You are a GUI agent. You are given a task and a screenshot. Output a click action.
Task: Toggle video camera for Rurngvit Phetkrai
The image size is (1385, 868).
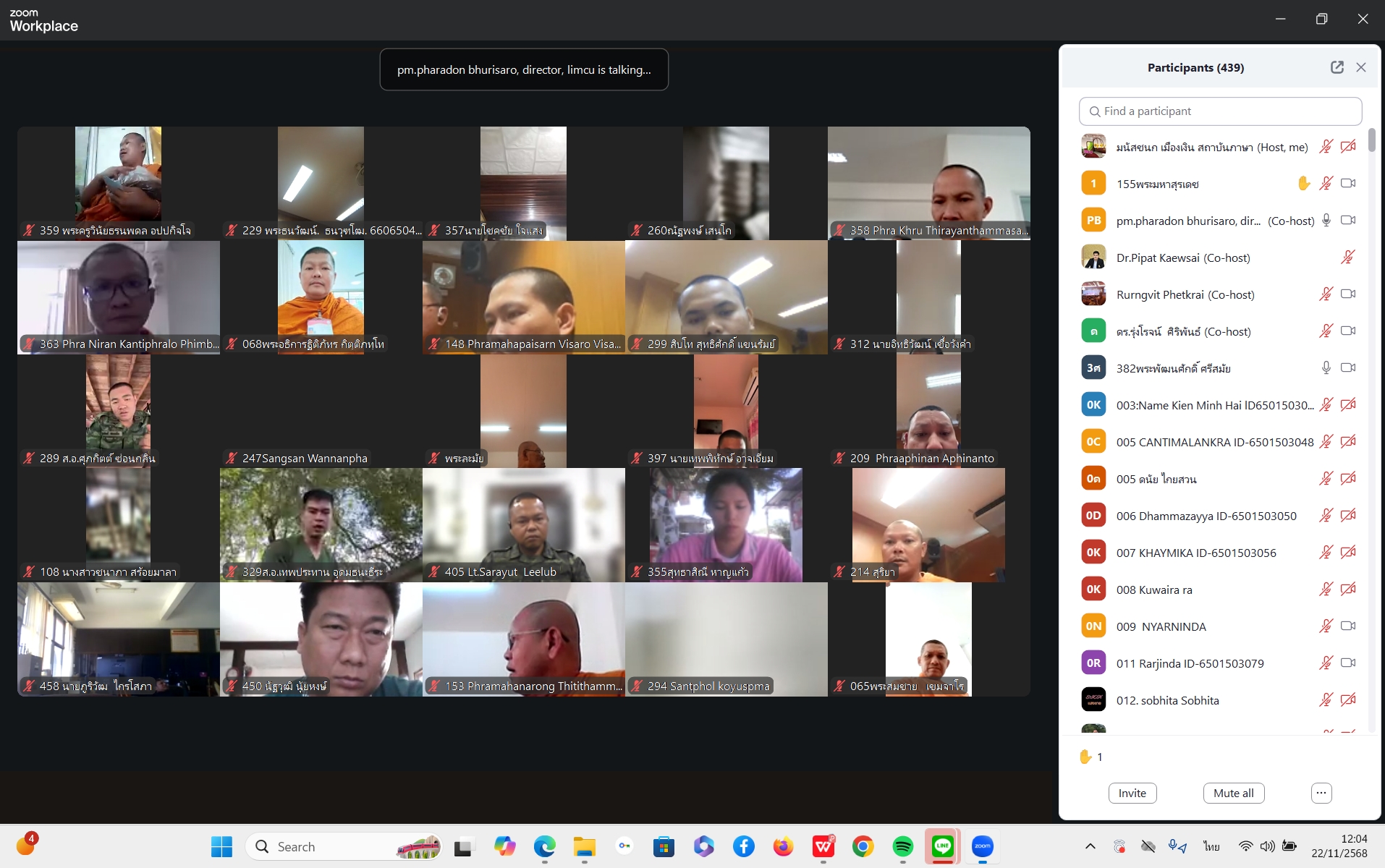[x=1347, y=294]
